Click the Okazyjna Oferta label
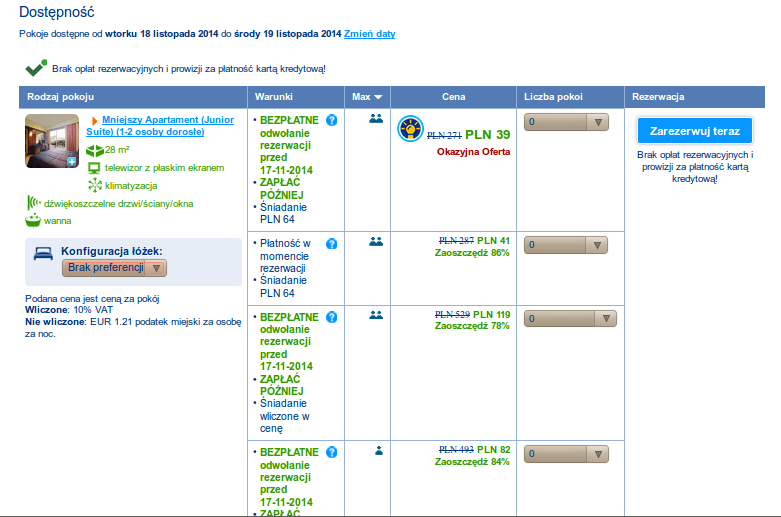 474,152
